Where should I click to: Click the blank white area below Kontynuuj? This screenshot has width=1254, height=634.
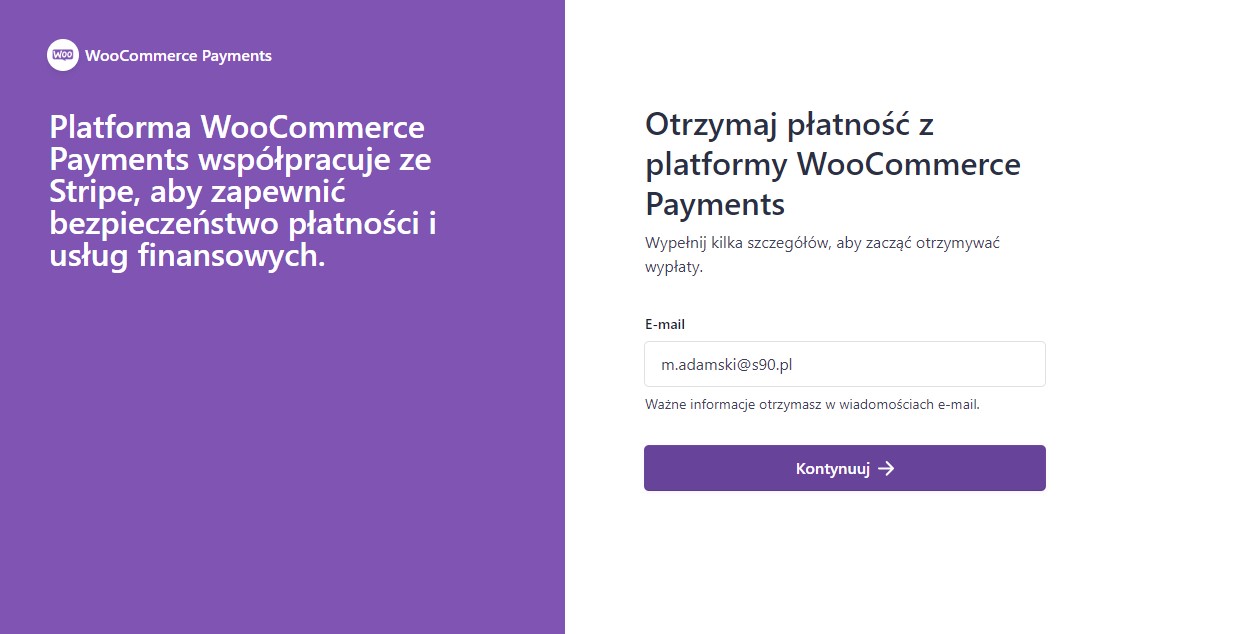[845, 565]
